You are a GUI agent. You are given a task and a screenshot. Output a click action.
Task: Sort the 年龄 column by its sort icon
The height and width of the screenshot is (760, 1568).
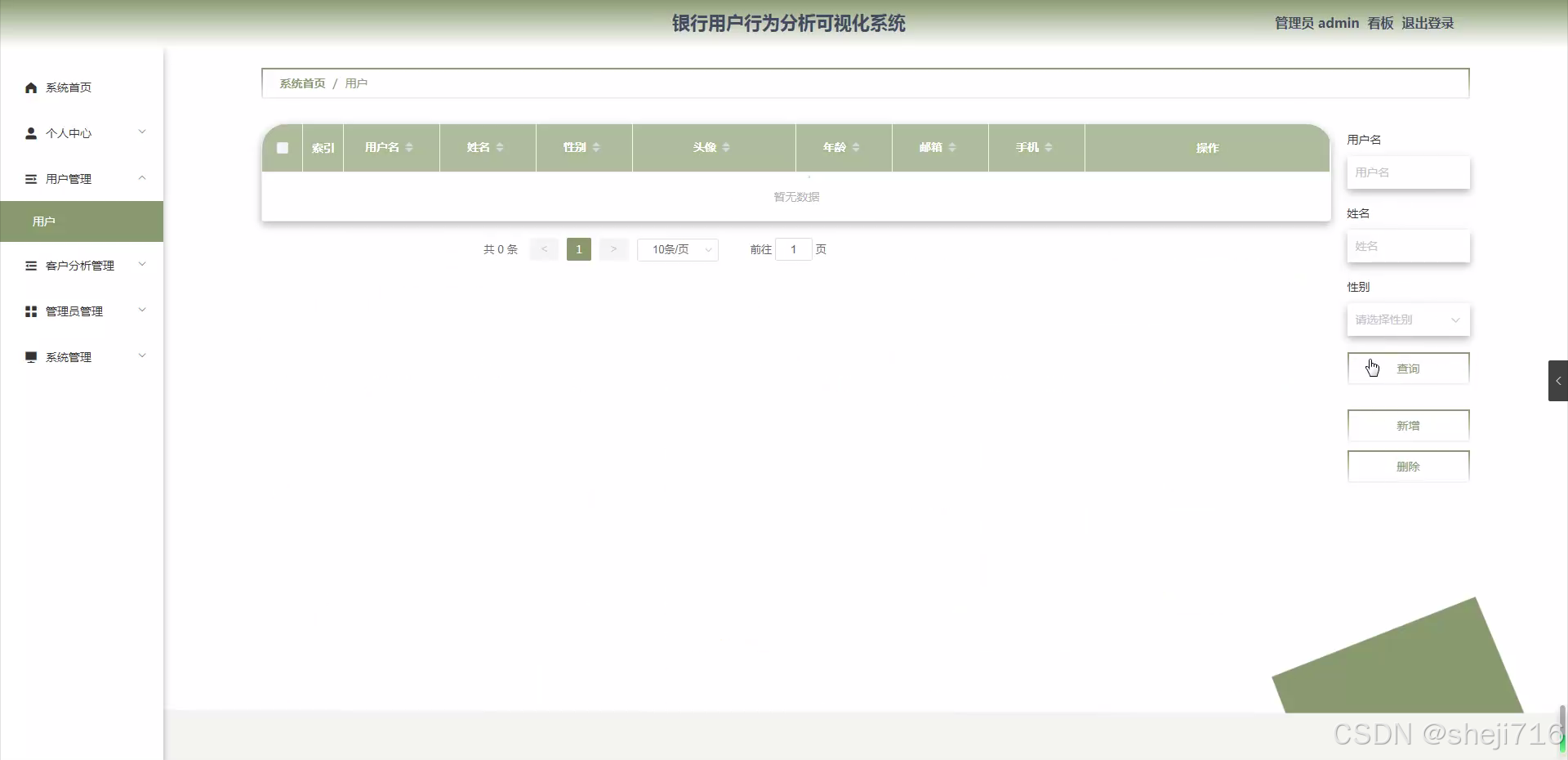pyautogui.click(x=855, y=148)
